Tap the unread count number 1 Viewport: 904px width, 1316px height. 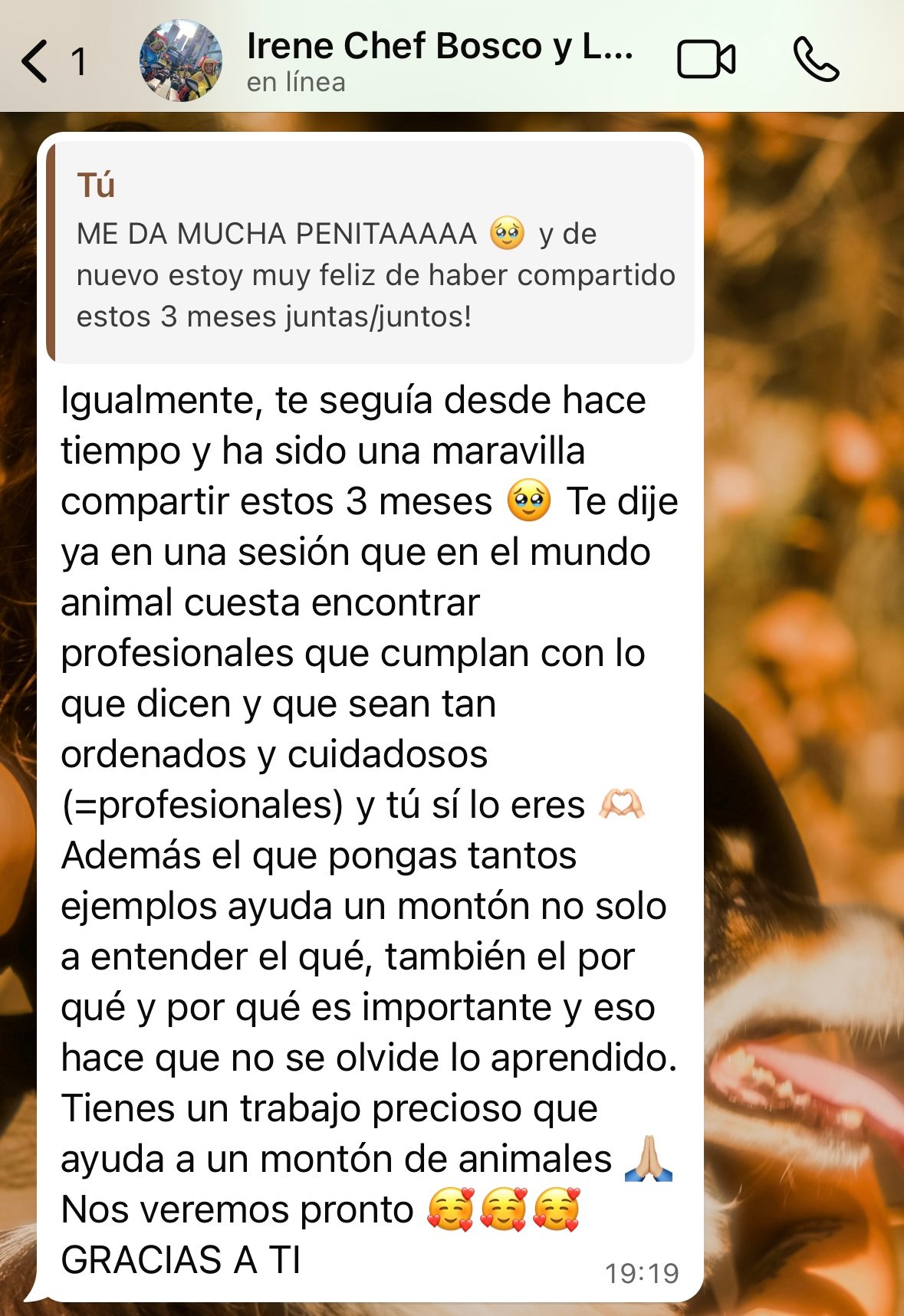click(x=78, y=61)
